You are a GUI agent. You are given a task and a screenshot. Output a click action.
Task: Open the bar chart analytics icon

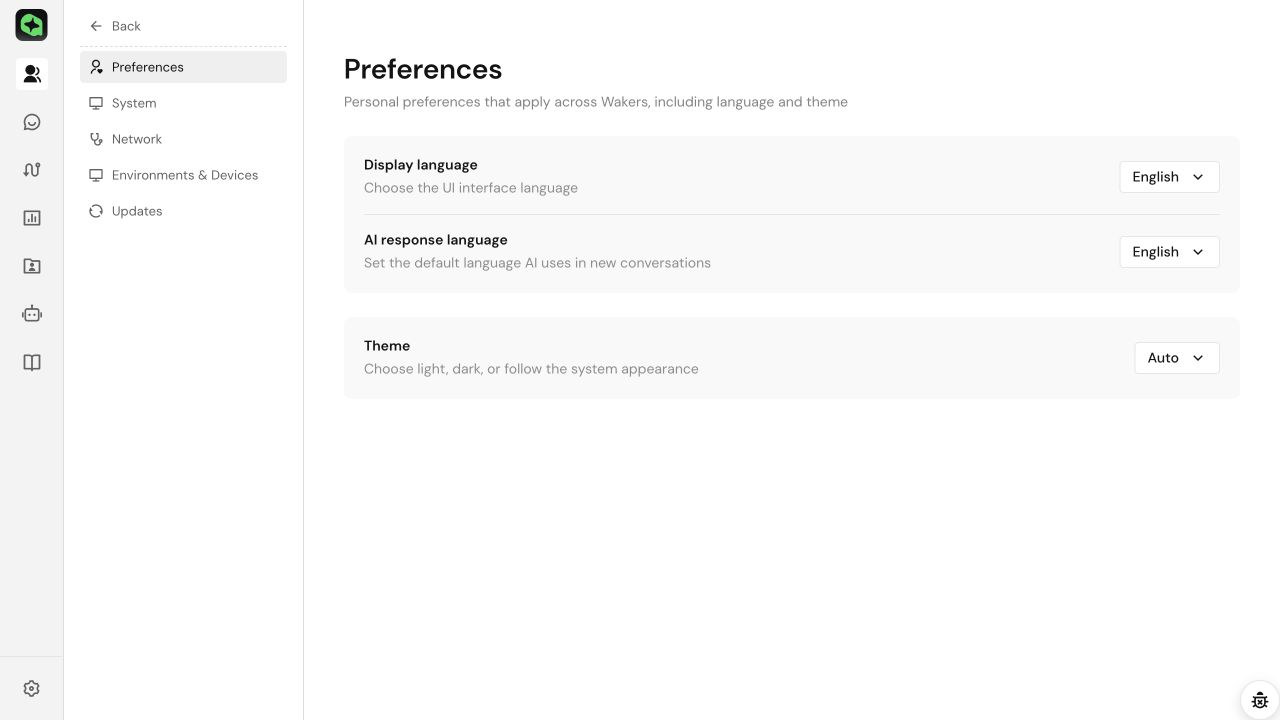32,218
